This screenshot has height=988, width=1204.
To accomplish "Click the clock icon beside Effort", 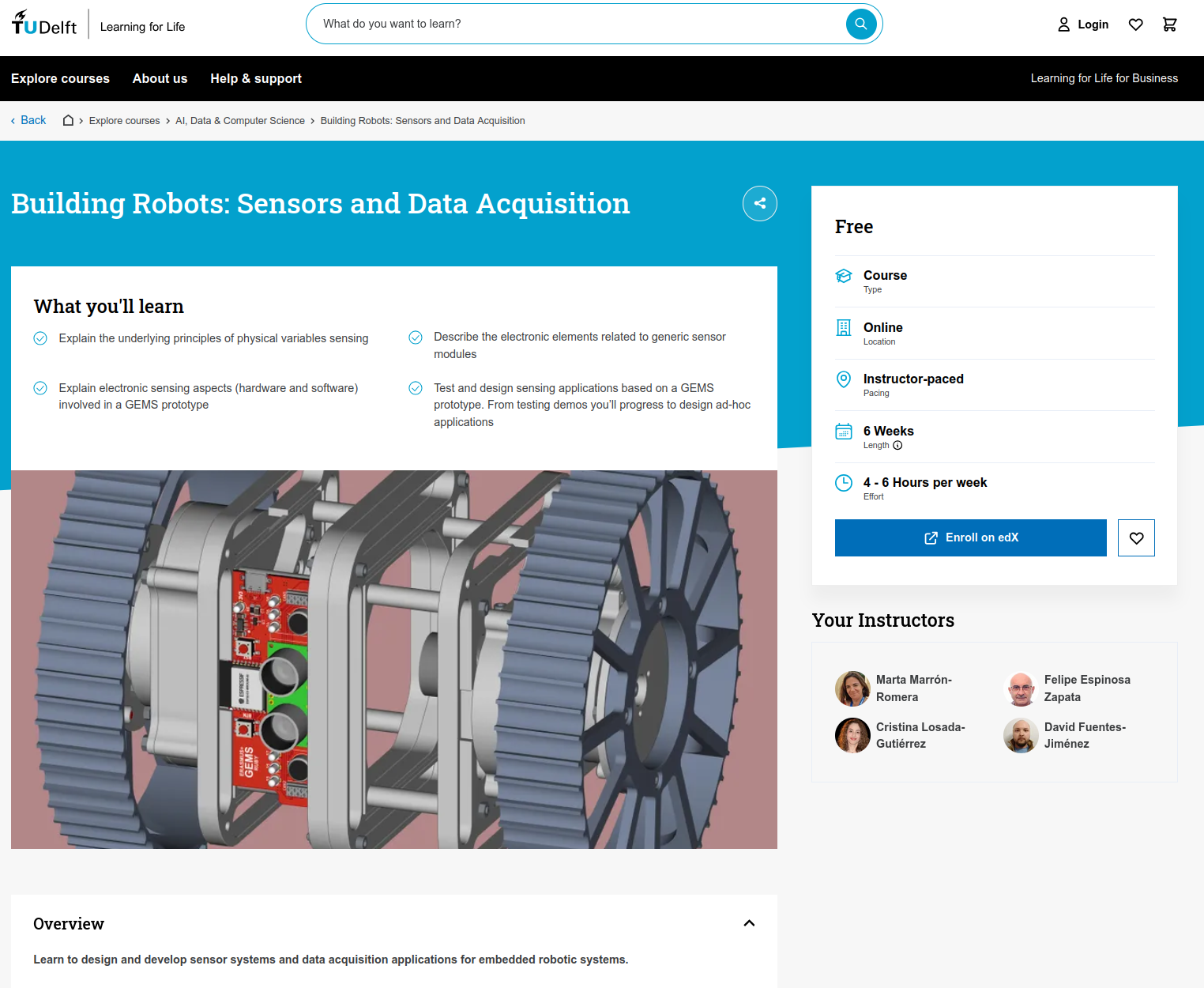I will 844,483.
